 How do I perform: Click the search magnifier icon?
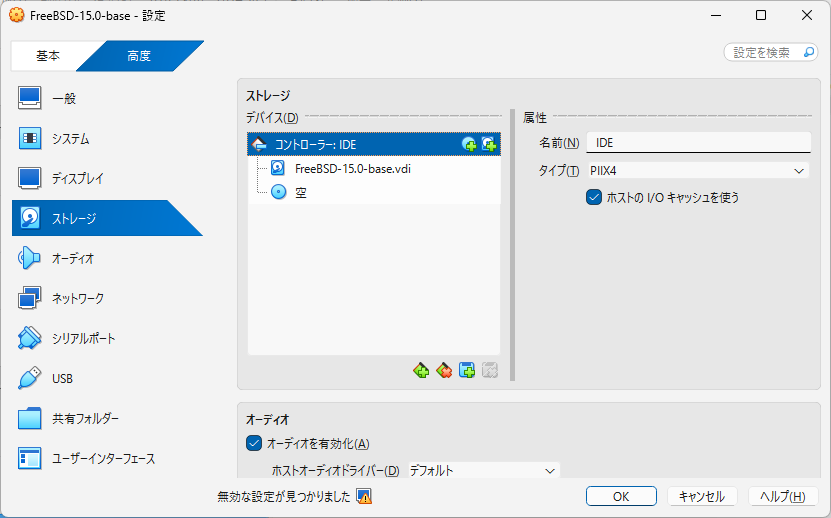[x=809, y=52]
